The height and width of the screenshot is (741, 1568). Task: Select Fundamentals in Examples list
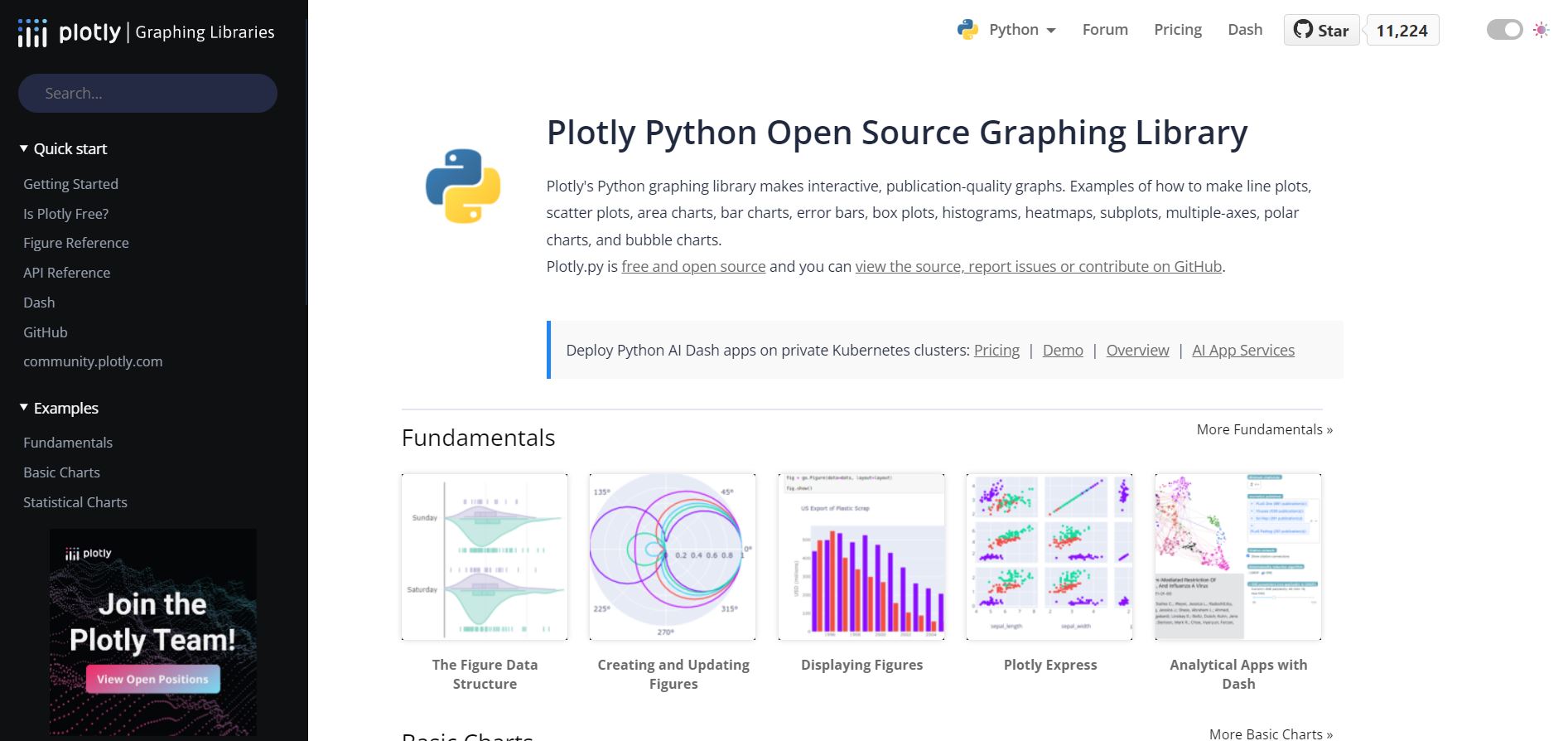(x=68, y=443)
